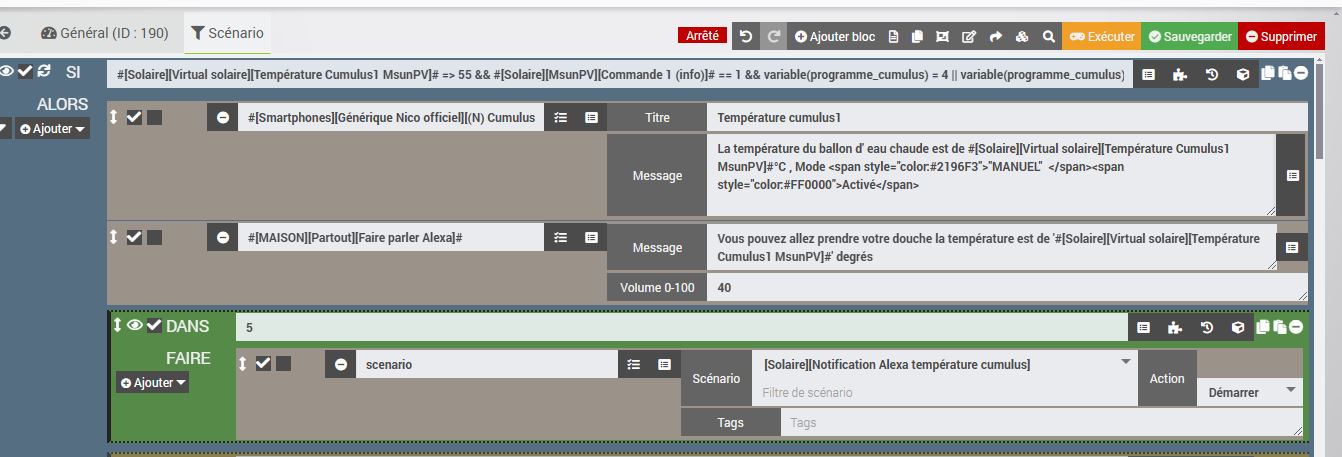Check the parallel box of Cumulus action

(155, 117)
